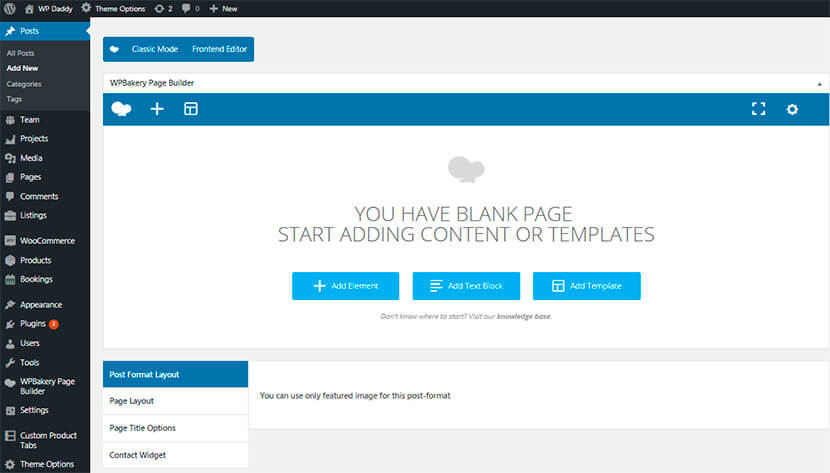Click the WPBakery Page Builder panel title
This screenshot has height=473, width=830.
(152, 83)
